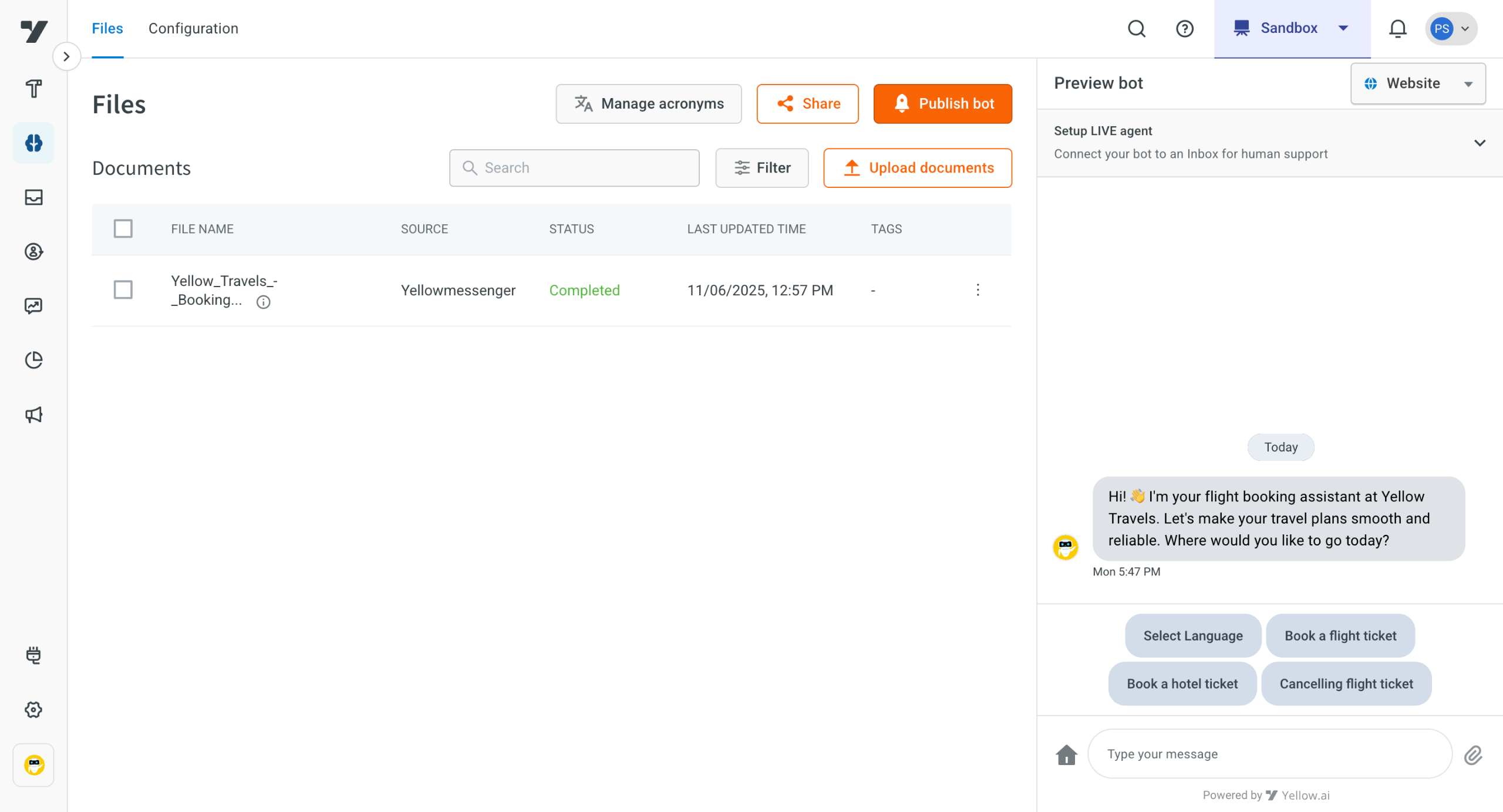Open the help question mark icon
Screen dimensions: 1503x812
[x=1184, y=28]
